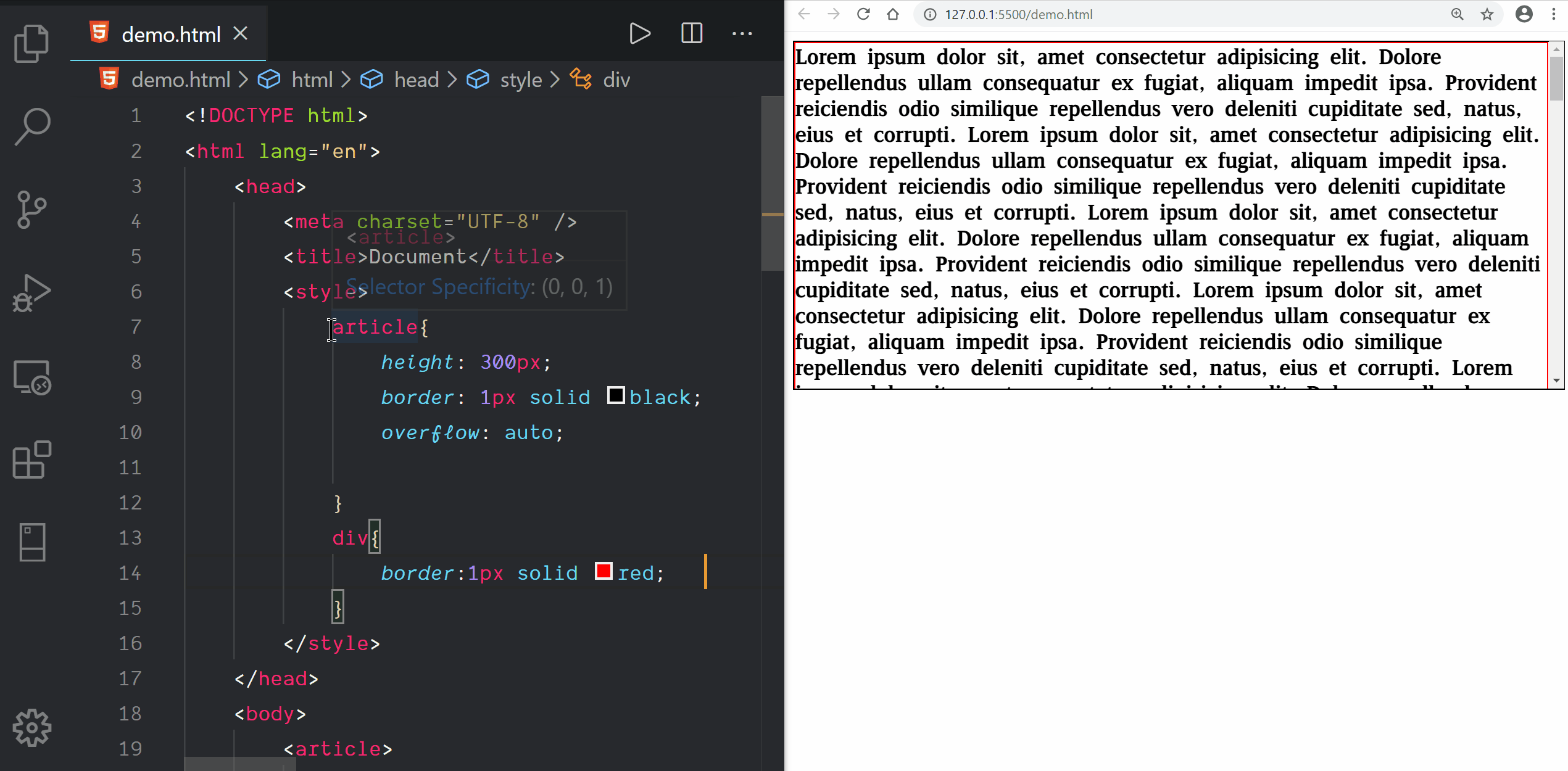This screenshot has width=1568, height=771.
Task: Click the Manage gear icon
Action: 31,728
